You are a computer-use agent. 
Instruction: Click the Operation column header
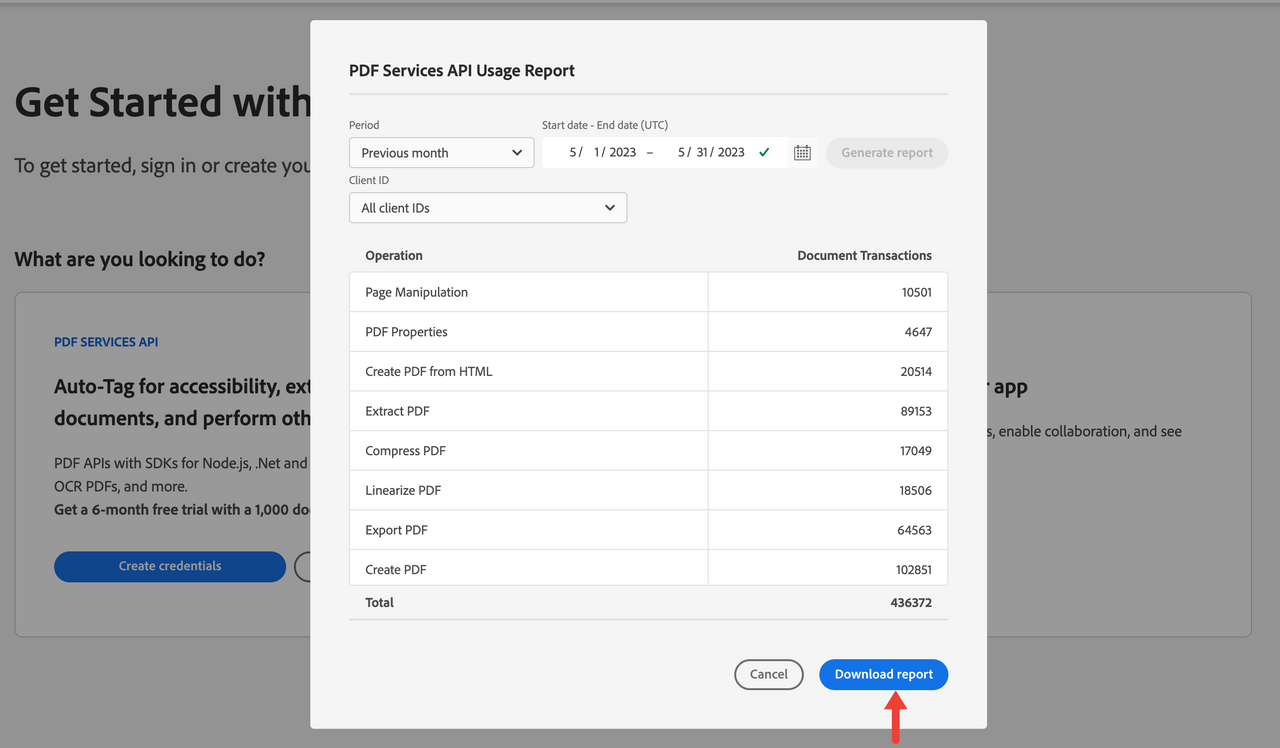coord(394,255)
